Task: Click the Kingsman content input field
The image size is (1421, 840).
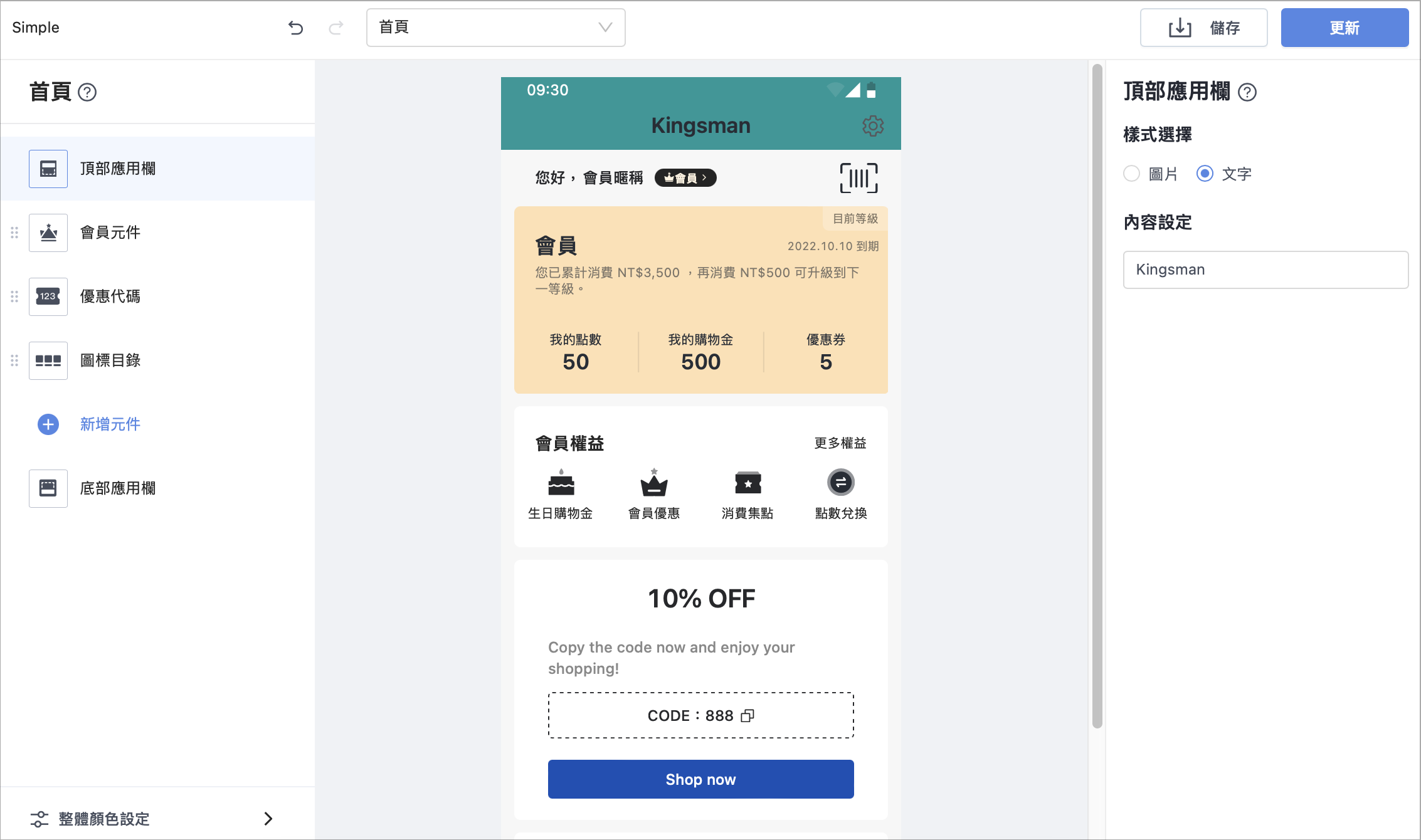Action: point(1265,270)
